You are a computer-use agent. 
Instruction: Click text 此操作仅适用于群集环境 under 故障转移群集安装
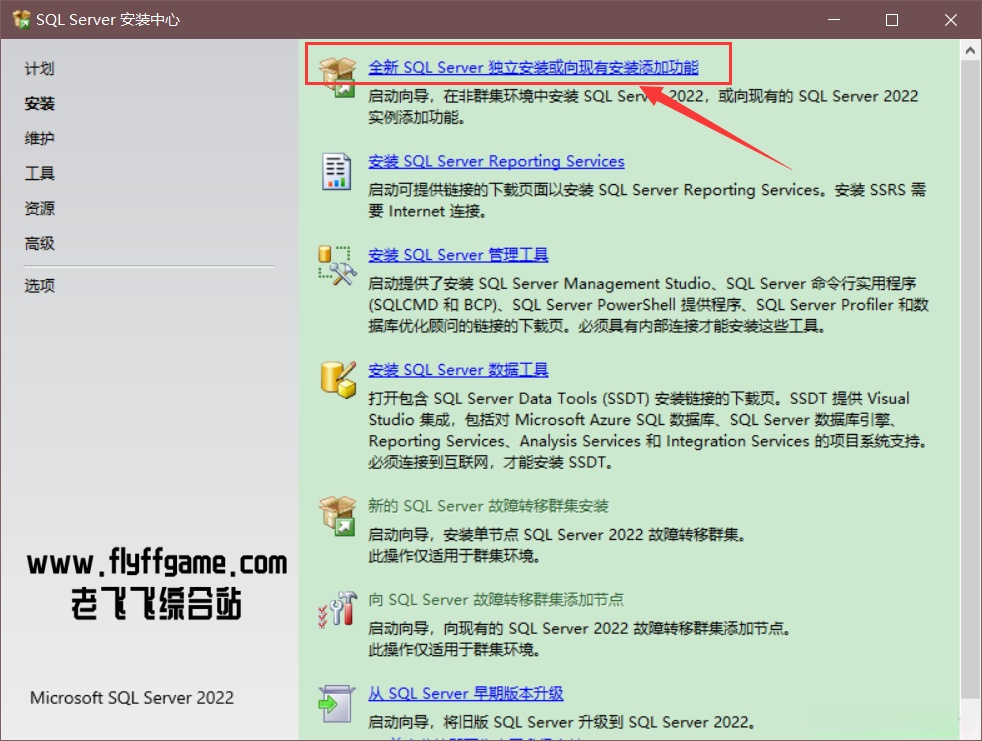click(x=454, y=556)
